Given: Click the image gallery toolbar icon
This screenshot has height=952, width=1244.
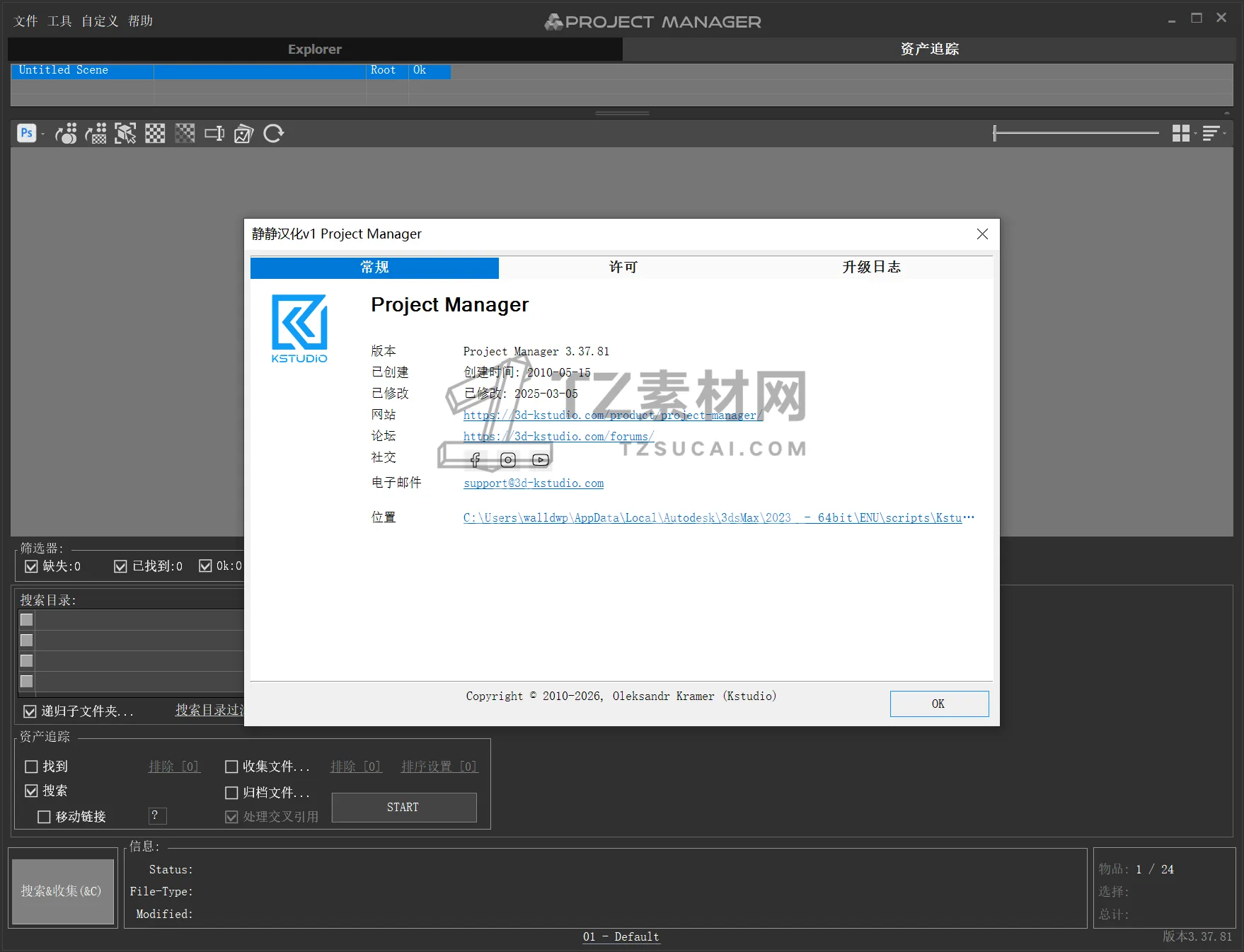Looking at the screenshot, I should click(x=243, y=133).
